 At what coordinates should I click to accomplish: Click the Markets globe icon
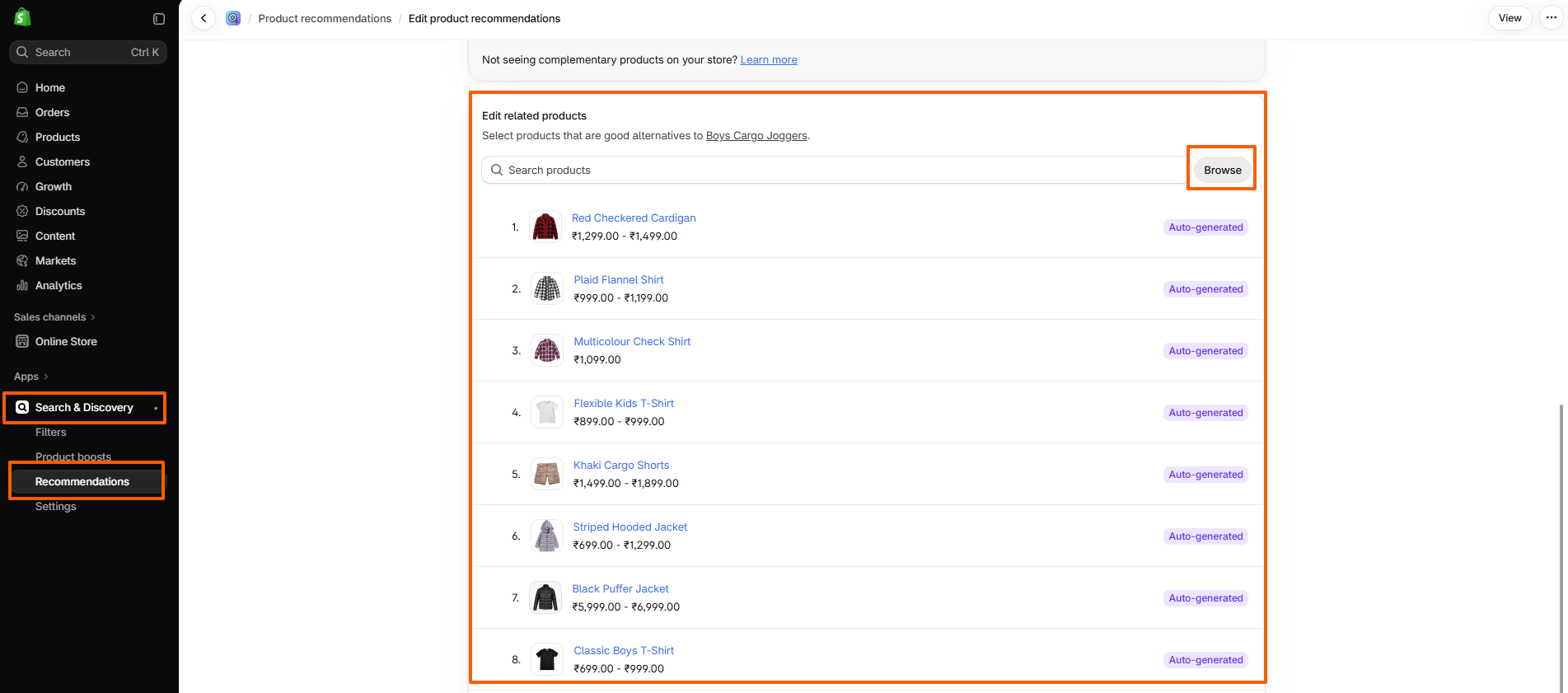[22, 260]
